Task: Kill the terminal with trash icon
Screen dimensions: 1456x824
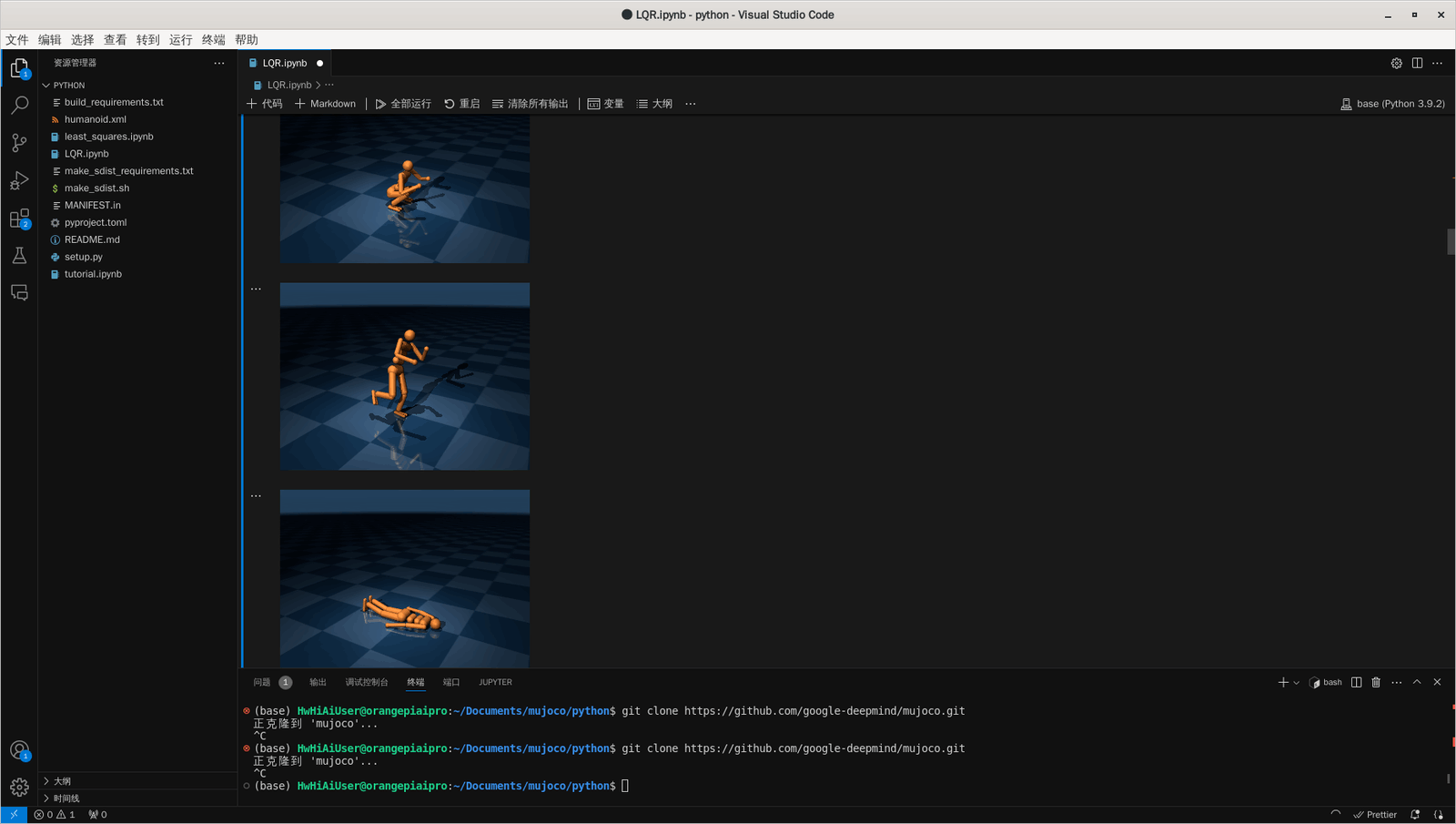Action: (x=1376, y=682)
